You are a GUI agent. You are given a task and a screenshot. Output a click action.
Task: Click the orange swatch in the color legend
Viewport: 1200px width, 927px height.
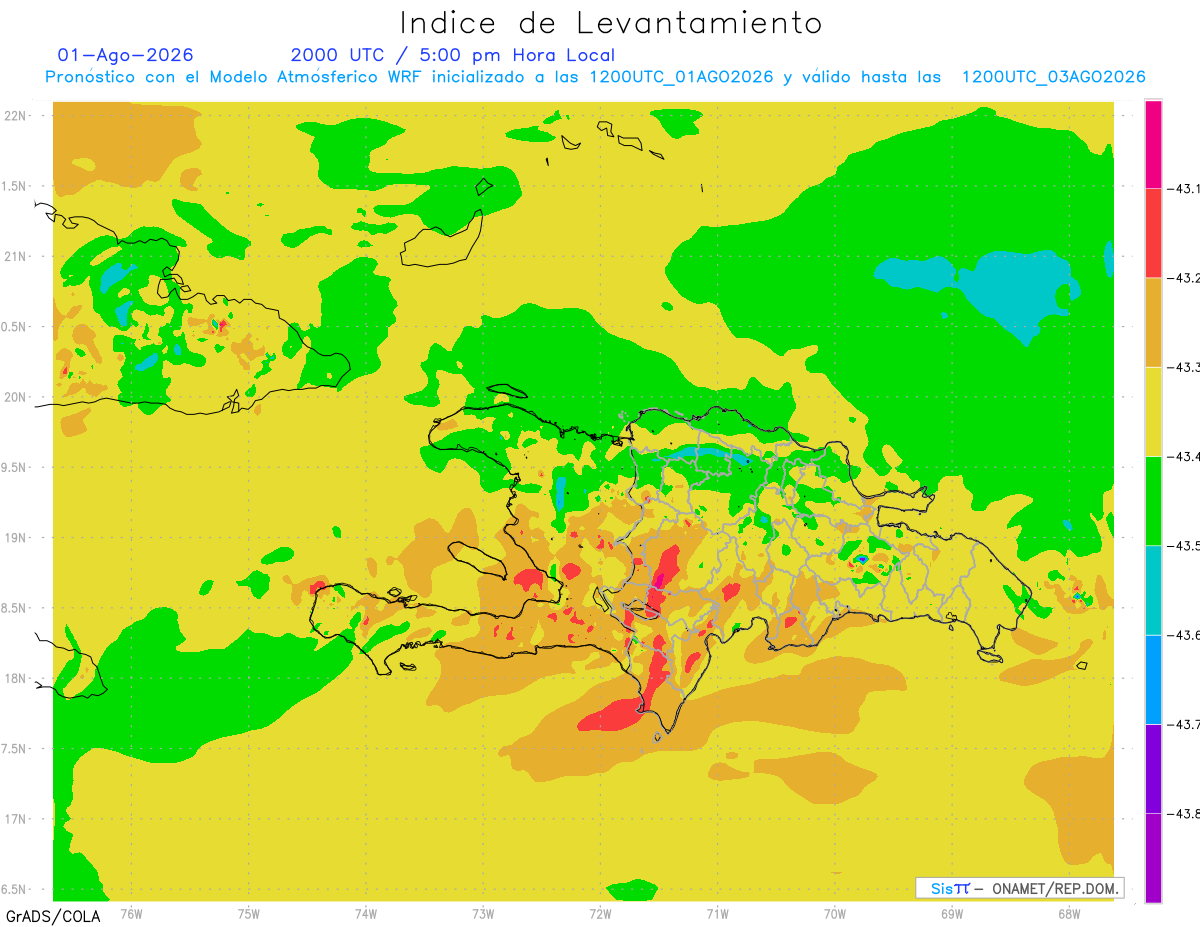[1153, 322]
